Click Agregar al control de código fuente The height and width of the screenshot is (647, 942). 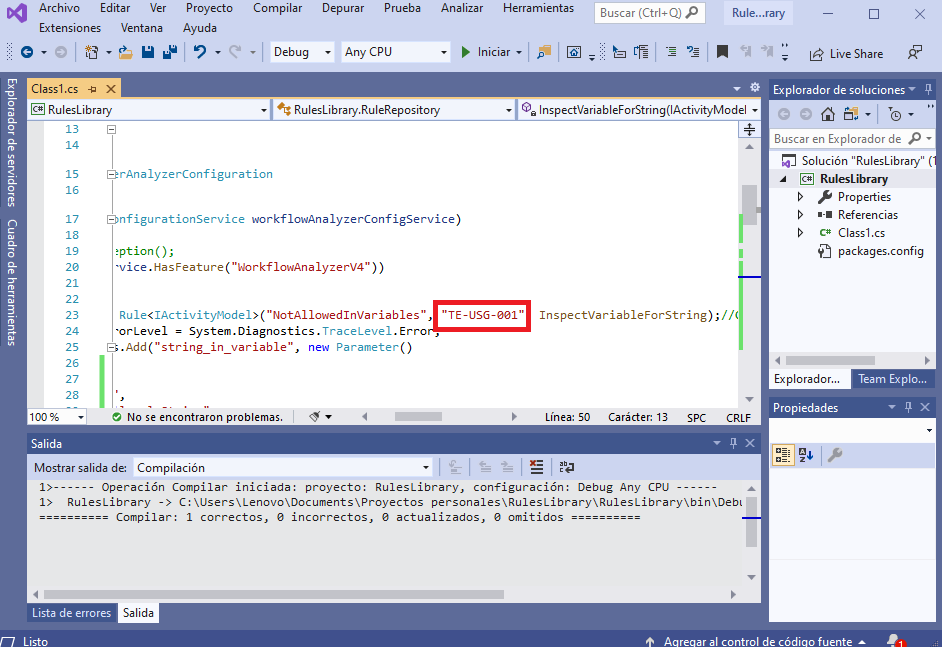tap(758, 642)
